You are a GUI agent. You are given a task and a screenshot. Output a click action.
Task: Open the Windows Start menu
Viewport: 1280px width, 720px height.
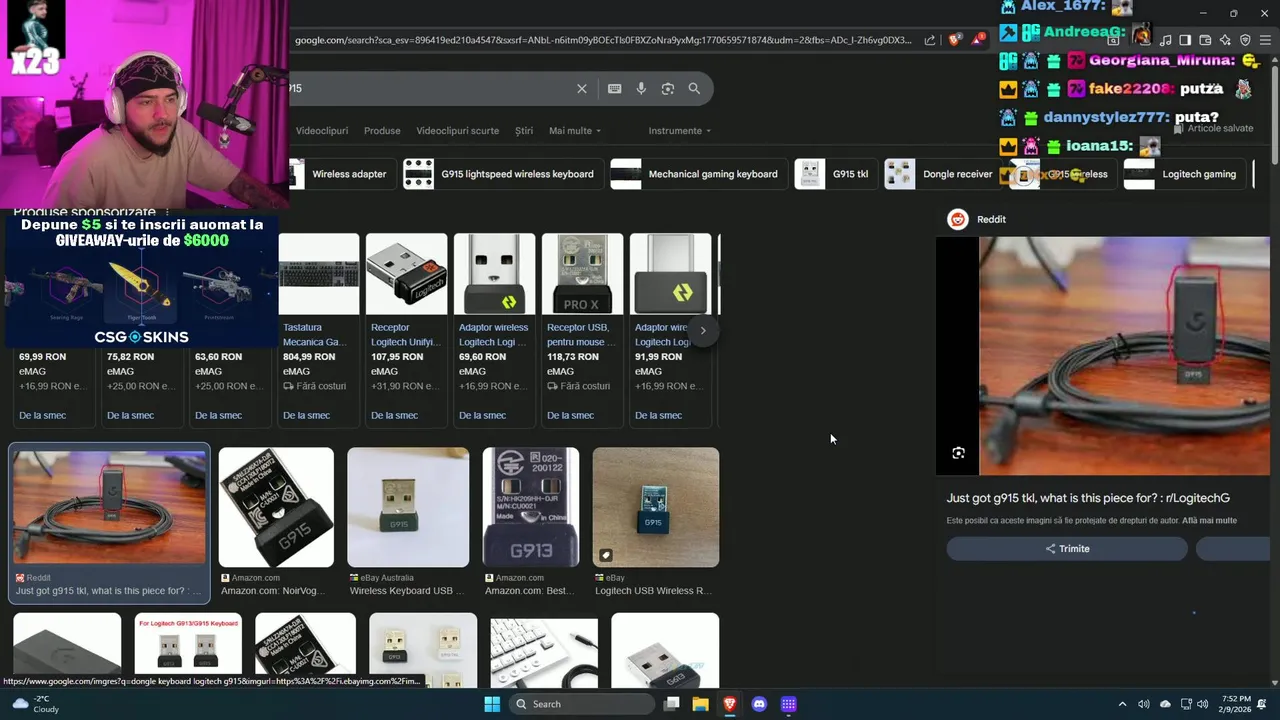click(x=492, y=704)
